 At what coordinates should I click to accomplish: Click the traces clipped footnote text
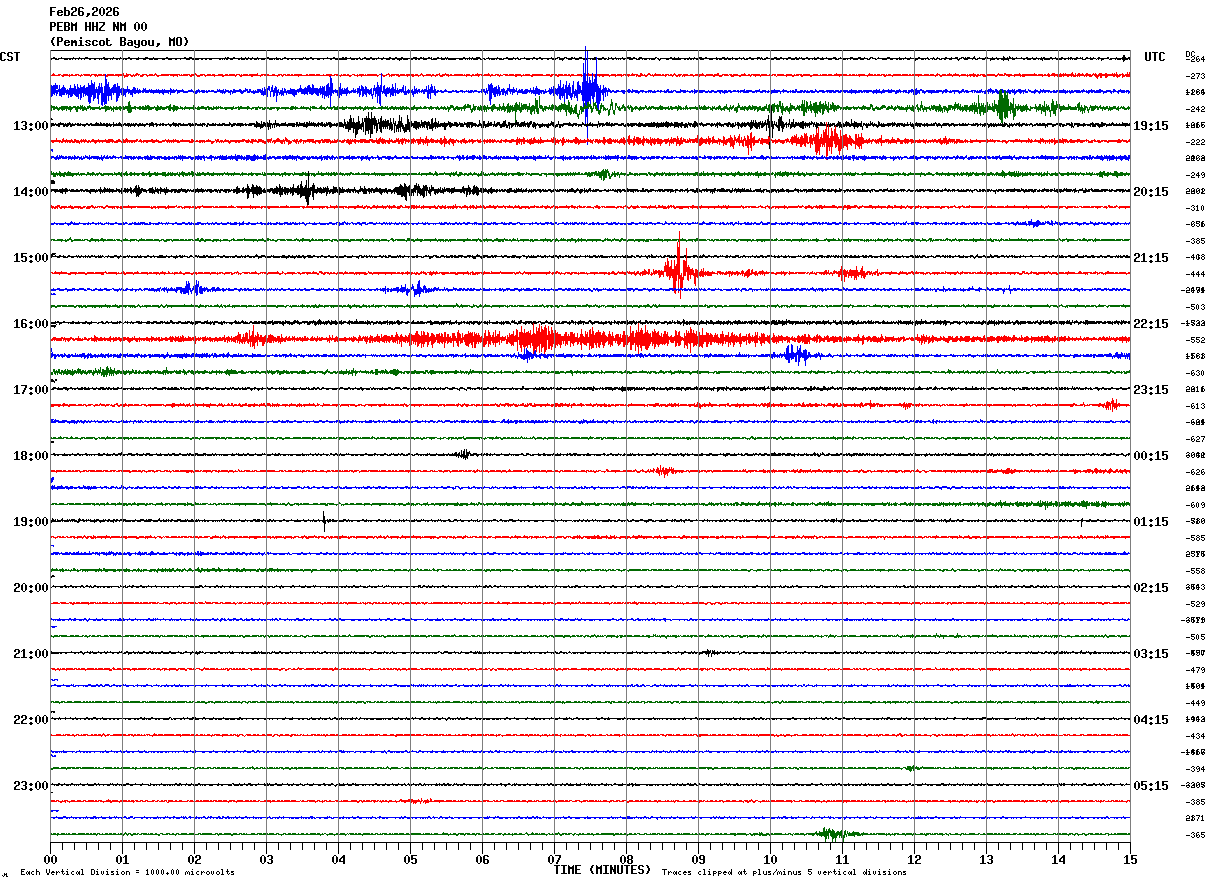pyautogui.click(x=784, y=872)
